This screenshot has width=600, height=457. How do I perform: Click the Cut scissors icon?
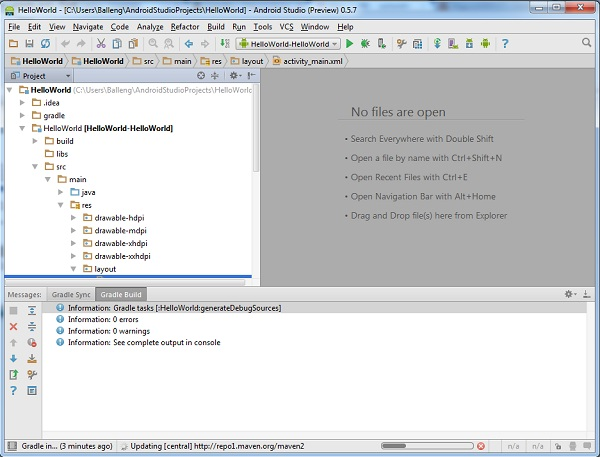(x=100, y=44)
